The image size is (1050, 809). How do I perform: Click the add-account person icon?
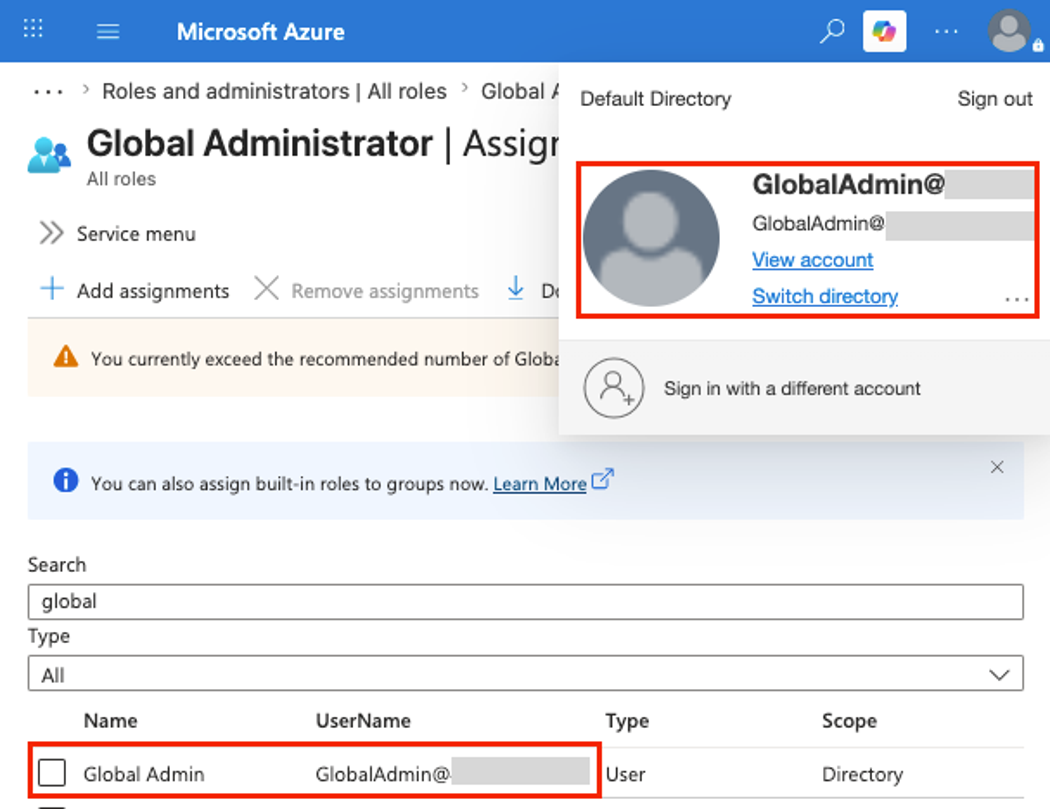click(614, 388)
